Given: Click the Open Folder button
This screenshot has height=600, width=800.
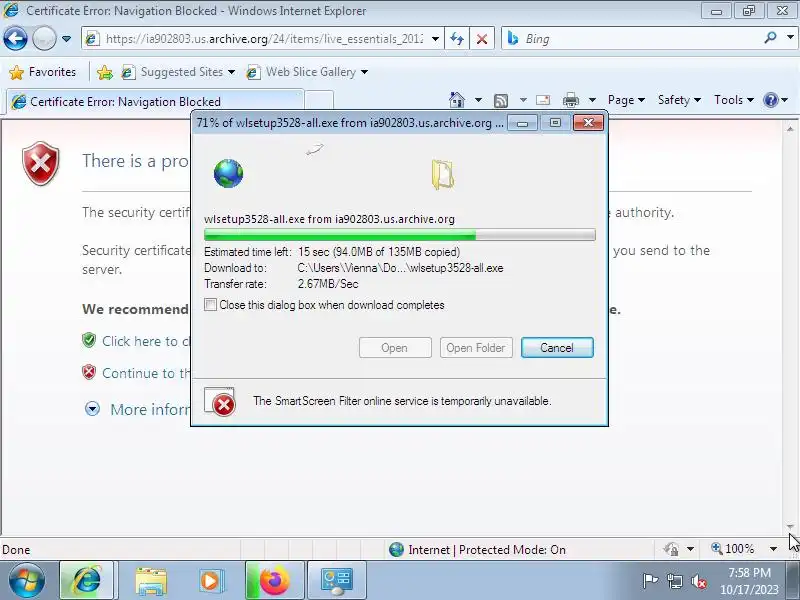Looking at the screenshot, I should click(x=476, y=347).
